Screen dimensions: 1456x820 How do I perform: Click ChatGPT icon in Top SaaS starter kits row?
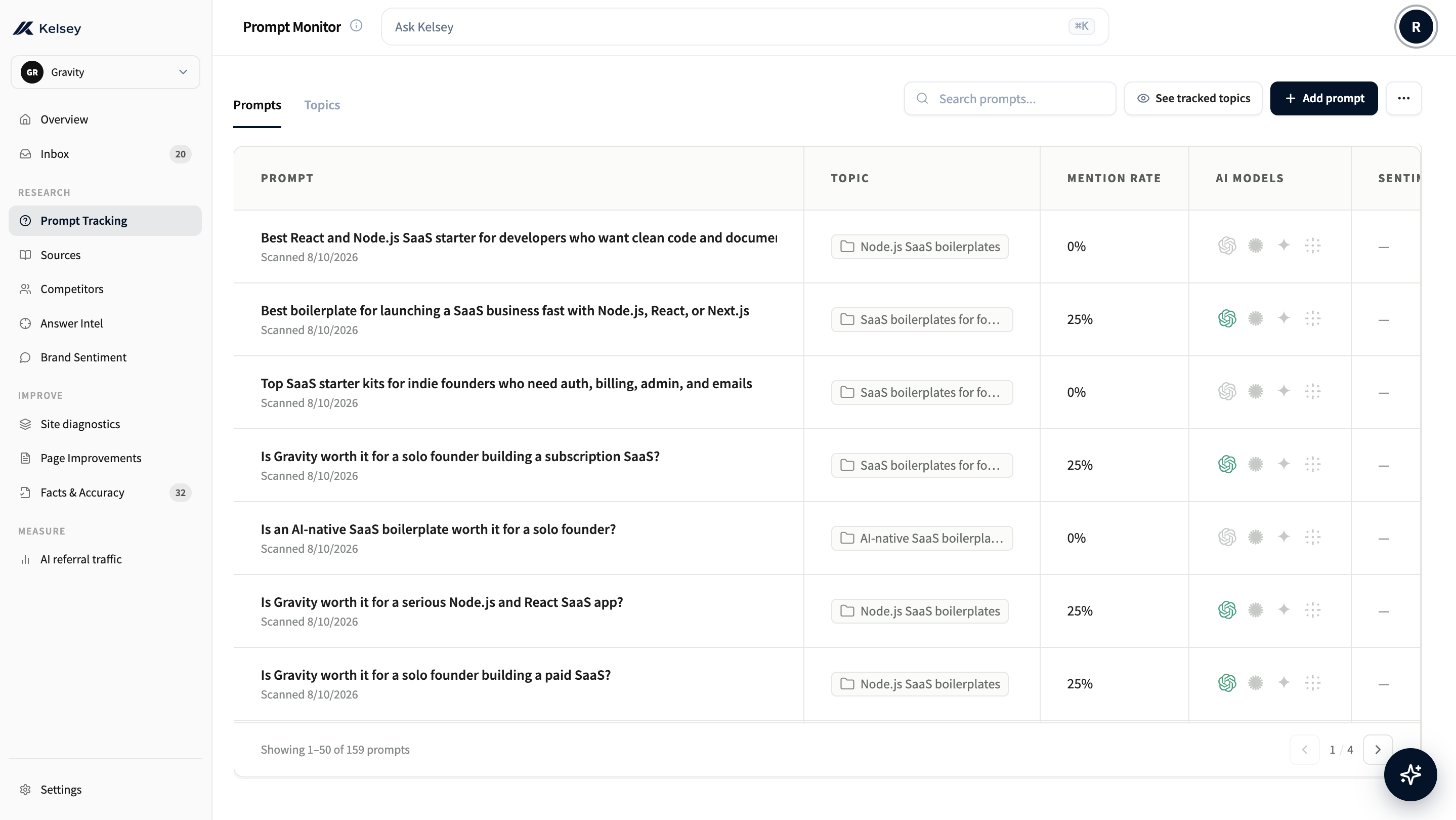pos(1227,392)
